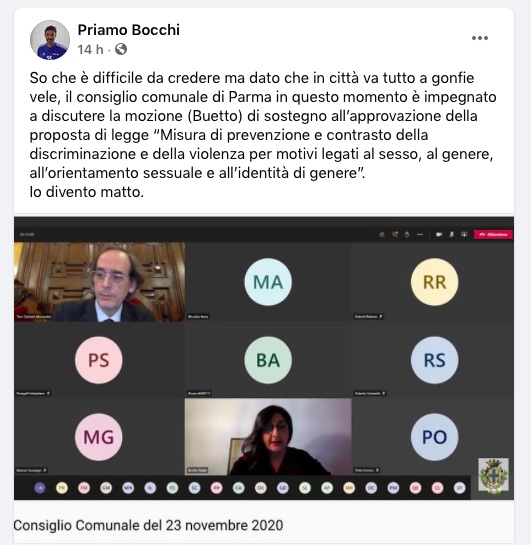Toggle the camera icon in meeting toolbar

pos(439,235)
